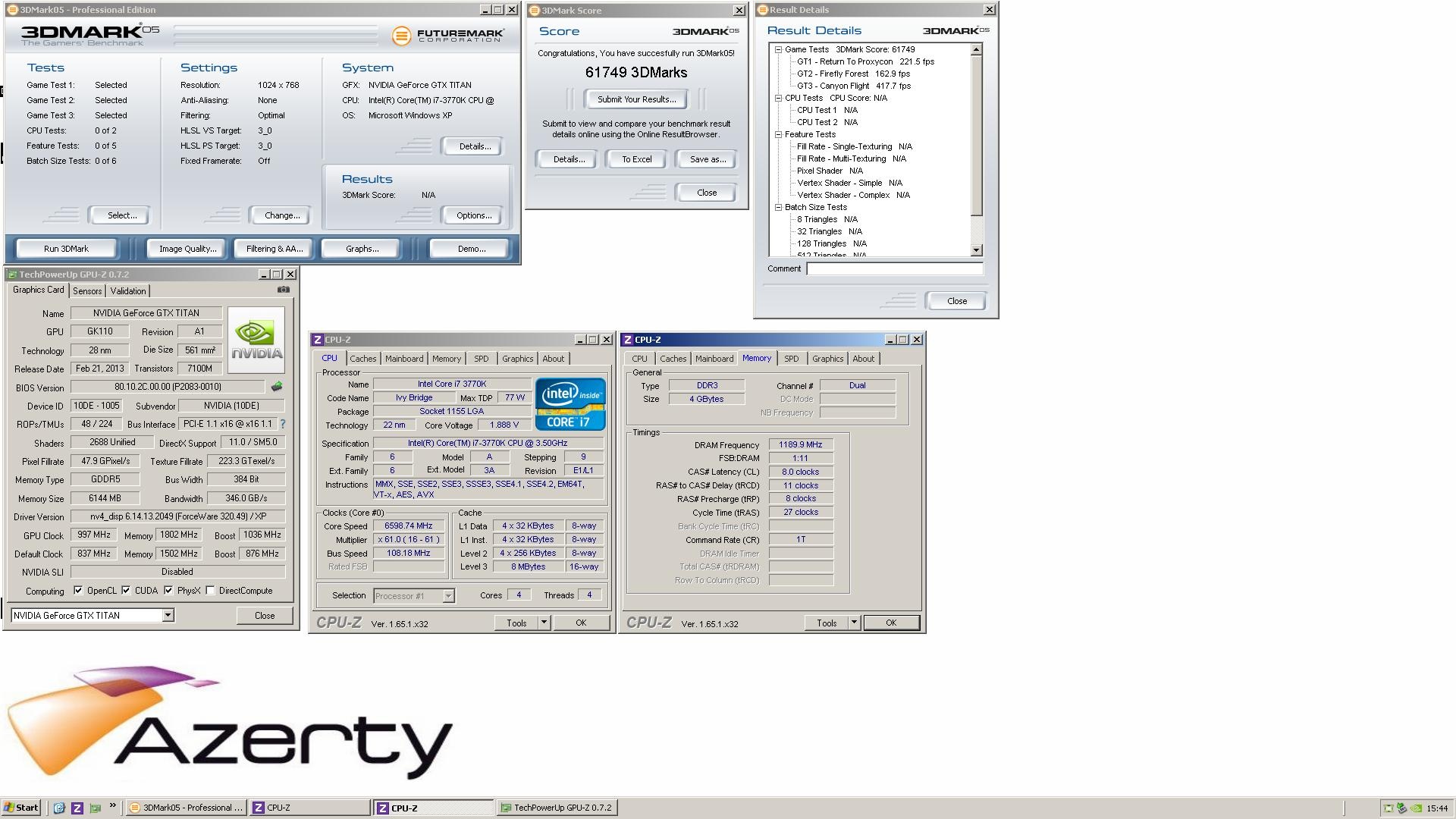Click the GPU-Z screenshot camera icon

pos(283,290)
